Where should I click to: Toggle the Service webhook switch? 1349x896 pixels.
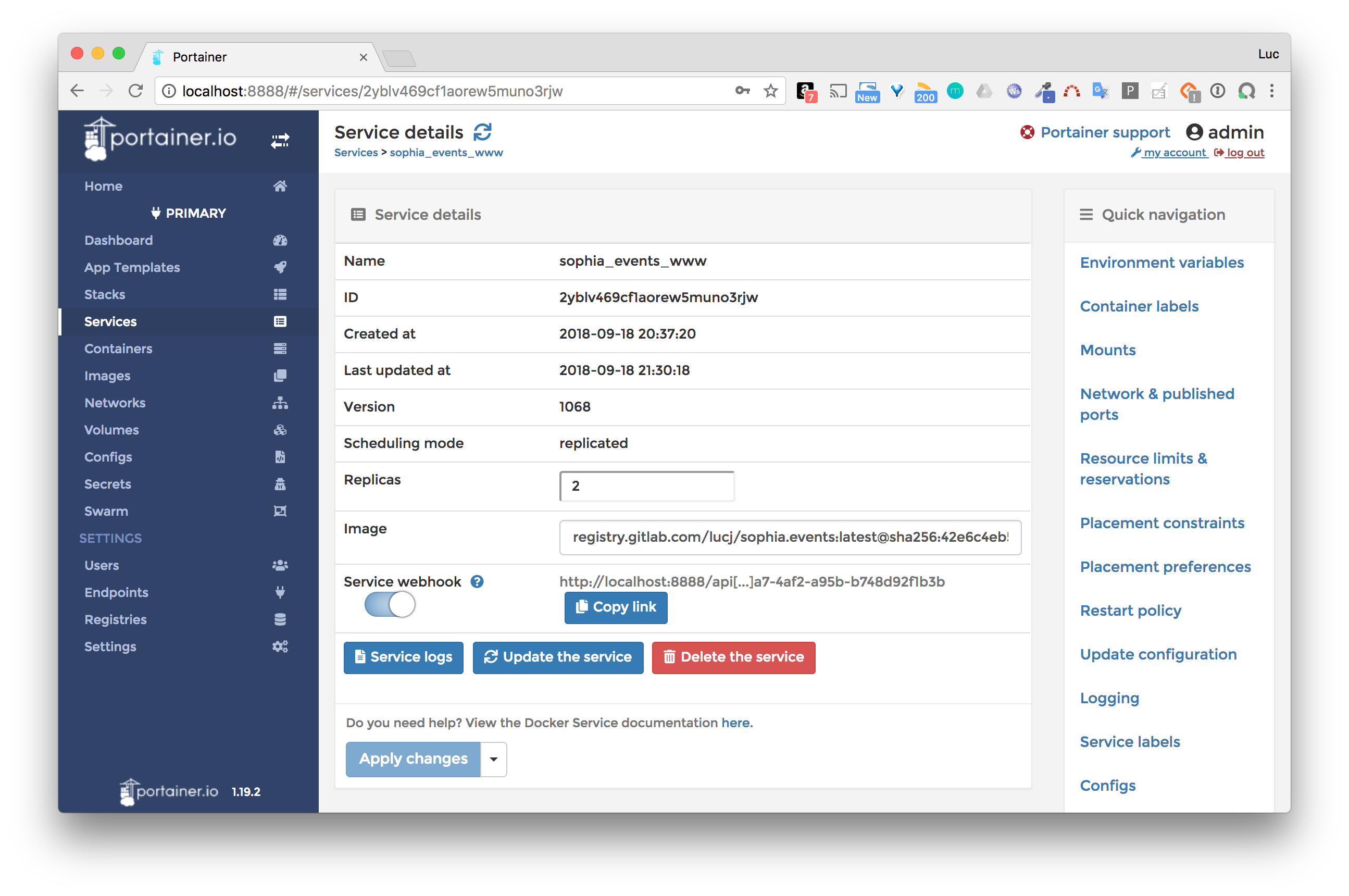tap(390, 605)
